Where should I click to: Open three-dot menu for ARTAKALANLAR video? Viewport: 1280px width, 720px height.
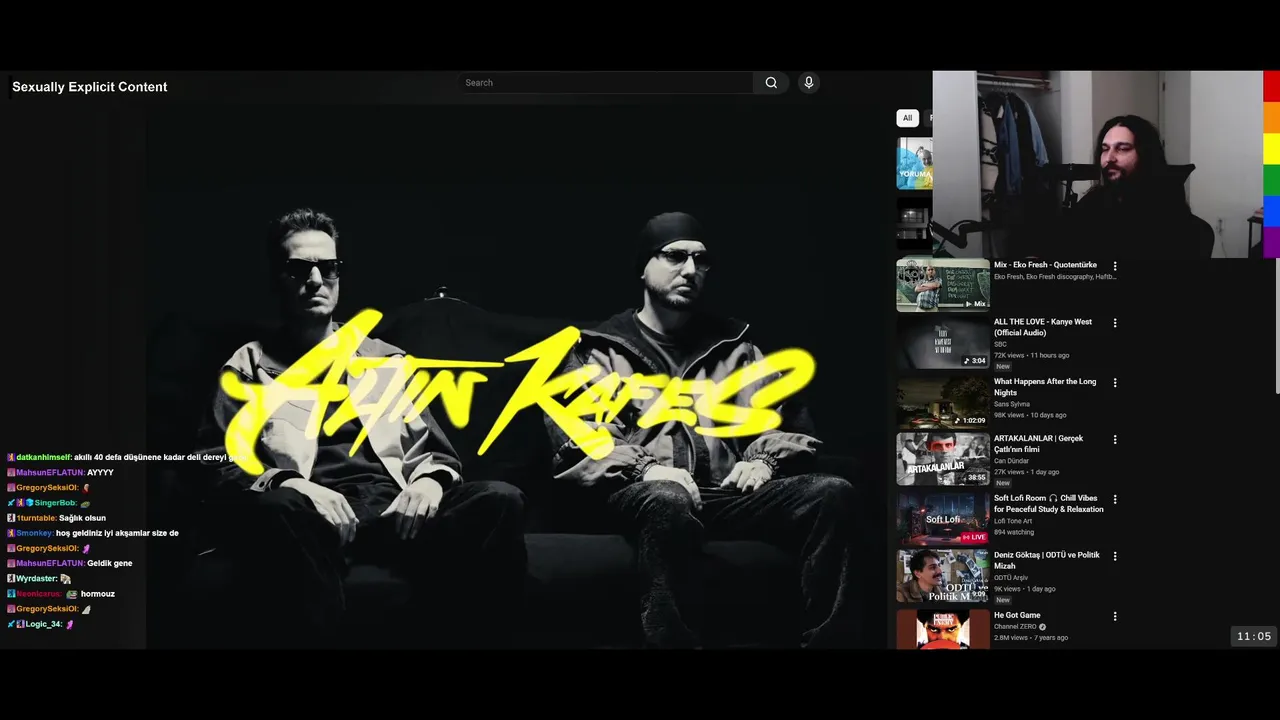point(1115,440)
